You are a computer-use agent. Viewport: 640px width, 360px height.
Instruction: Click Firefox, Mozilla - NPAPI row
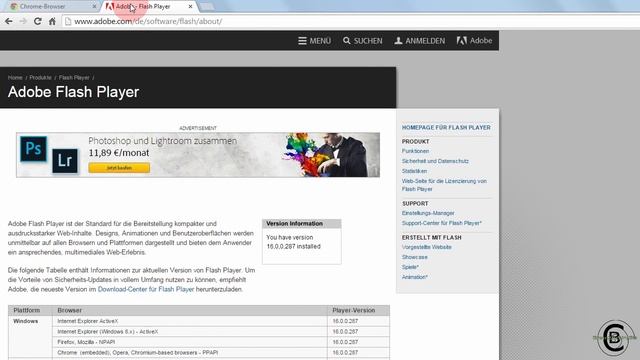(220, 342)
